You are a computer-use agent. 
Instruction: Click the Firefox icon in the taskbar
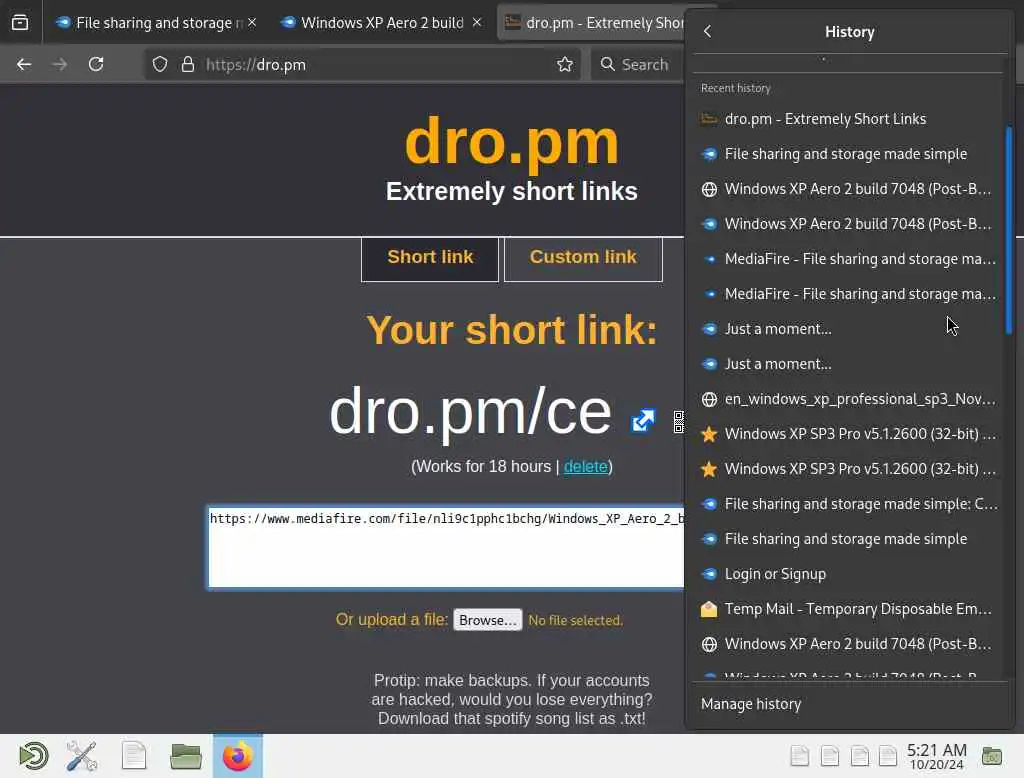238,756
